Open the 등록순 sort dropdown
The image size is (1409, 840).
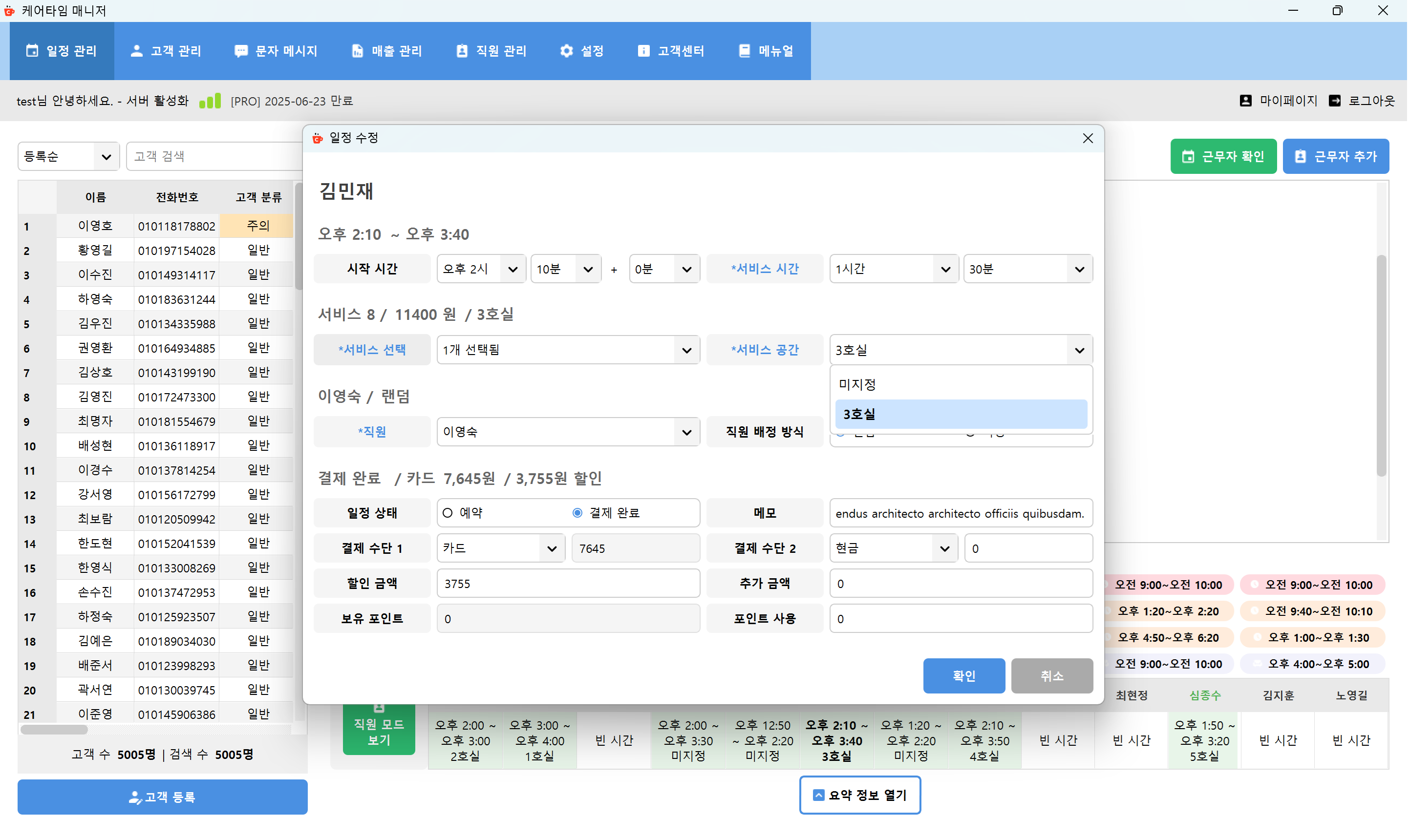68,156
